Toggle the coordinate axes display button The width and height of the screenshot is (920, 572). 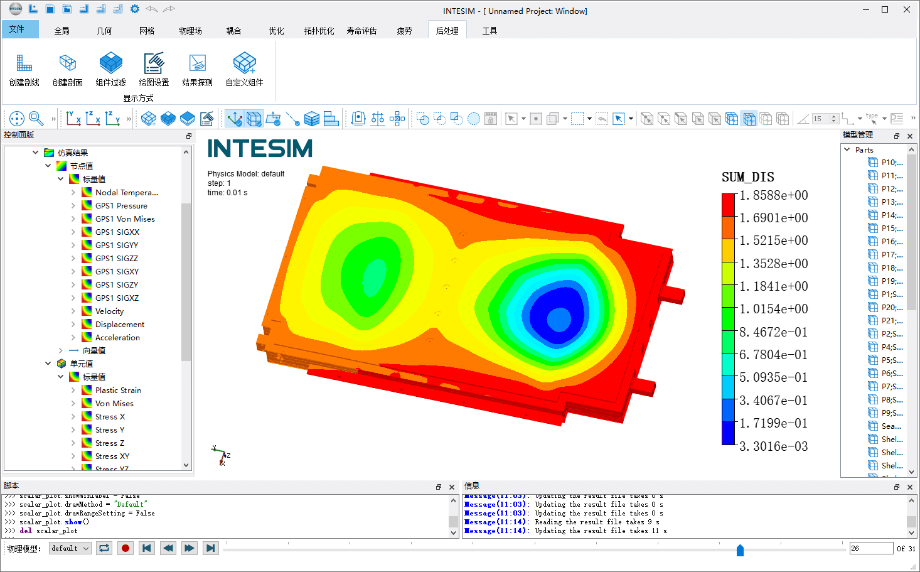click(x=234, y=118)
